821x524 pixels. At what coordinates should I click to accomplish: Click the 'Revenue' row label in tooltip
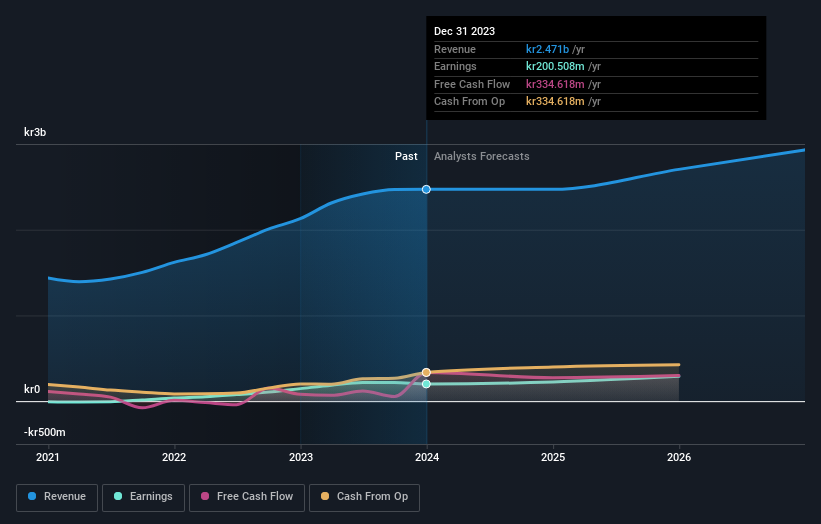(455, 49)
